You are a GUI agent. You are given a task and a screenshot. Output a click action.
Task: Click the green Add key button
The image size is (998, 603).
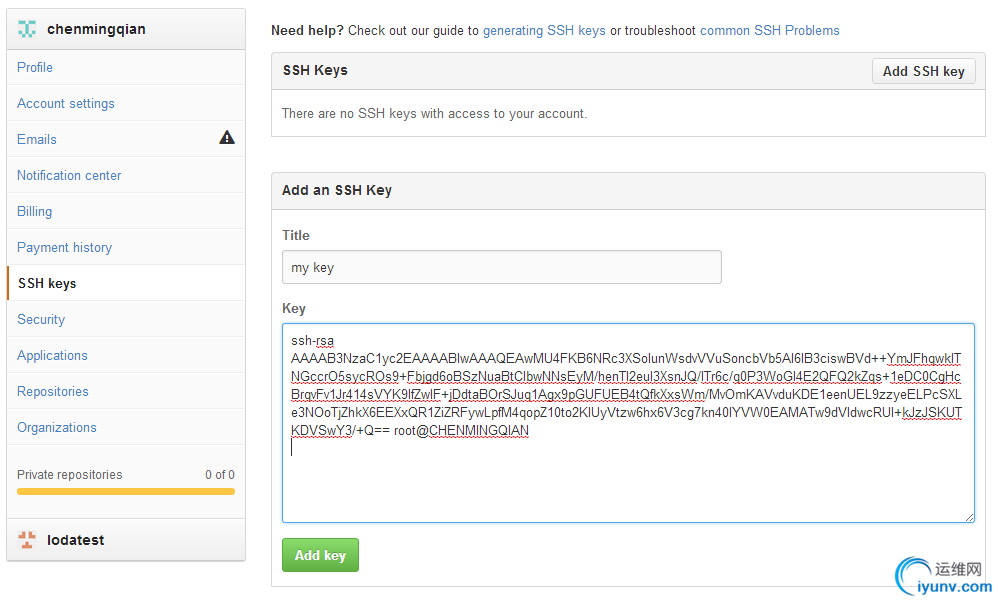tap(320, 555)
